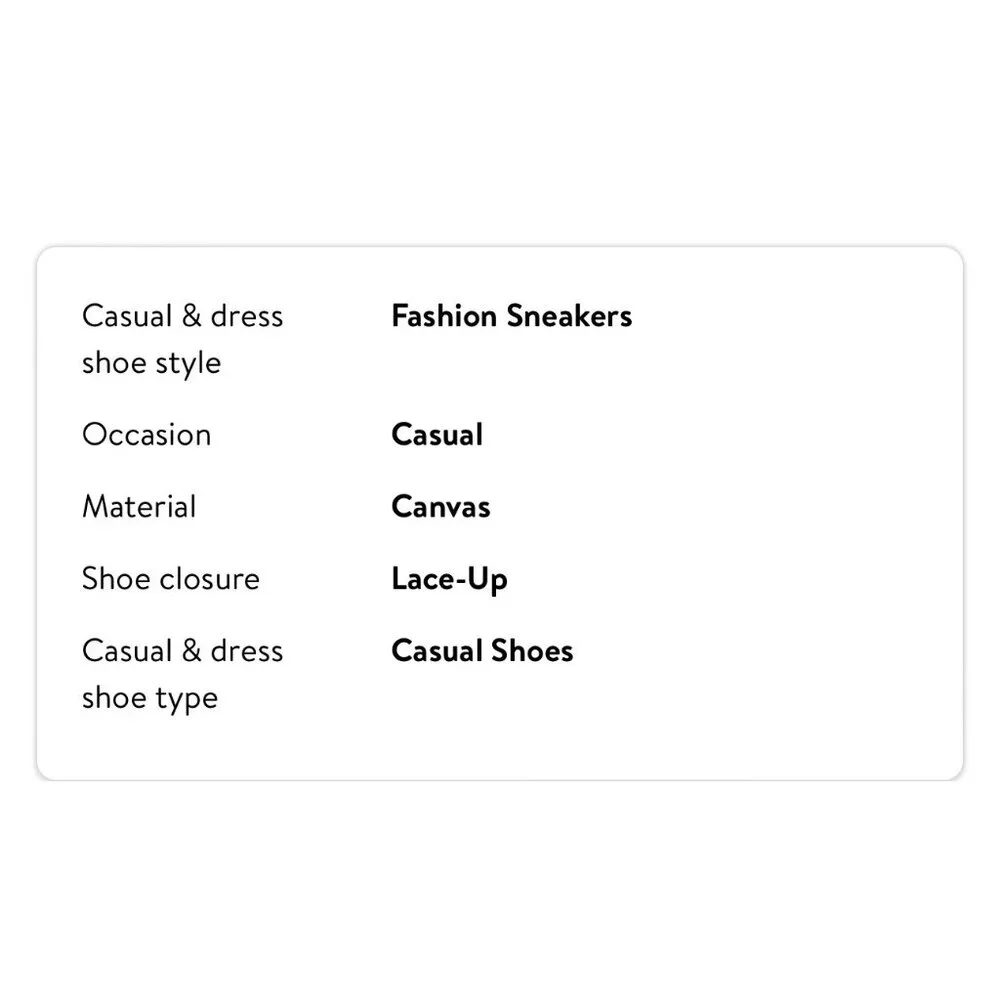Image resolution: width=1000 pixels, height=1000 pixels.
Task: Select the Shoe closure label
Action: point(171,578)
